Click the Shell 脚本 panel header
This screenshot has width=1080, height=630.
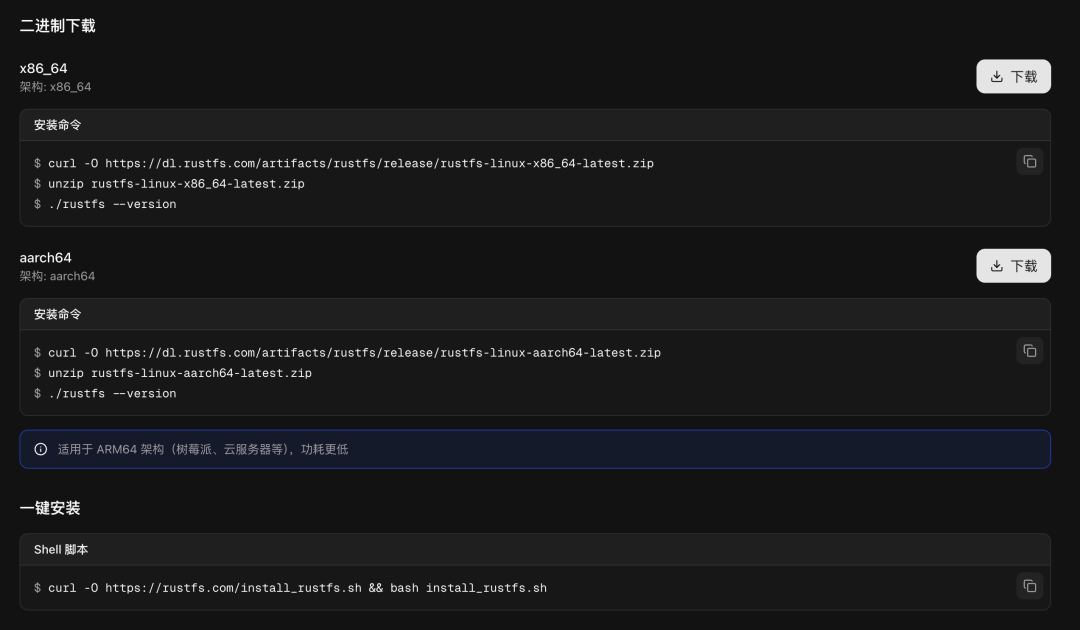61,549
